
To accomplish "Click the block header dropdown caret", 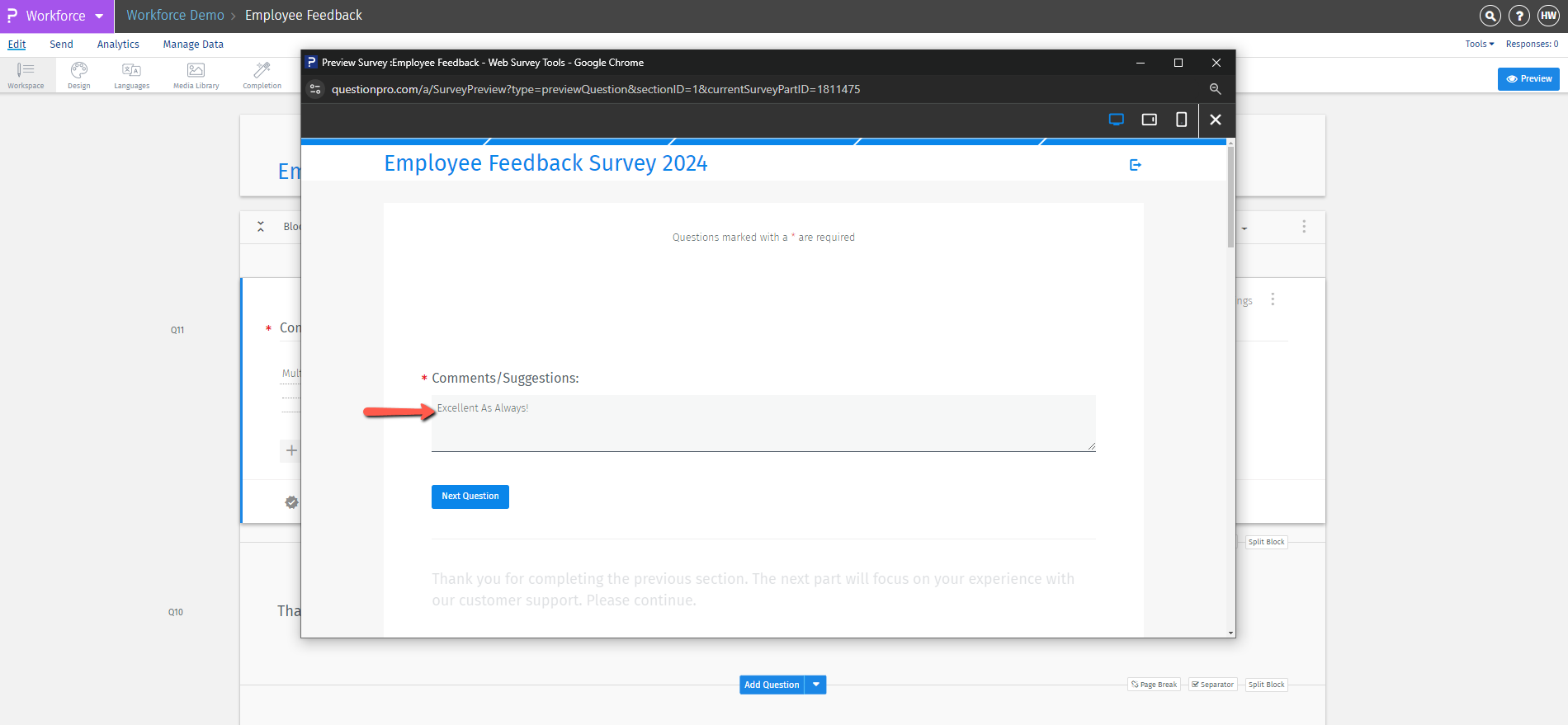I will [1244, 228].
